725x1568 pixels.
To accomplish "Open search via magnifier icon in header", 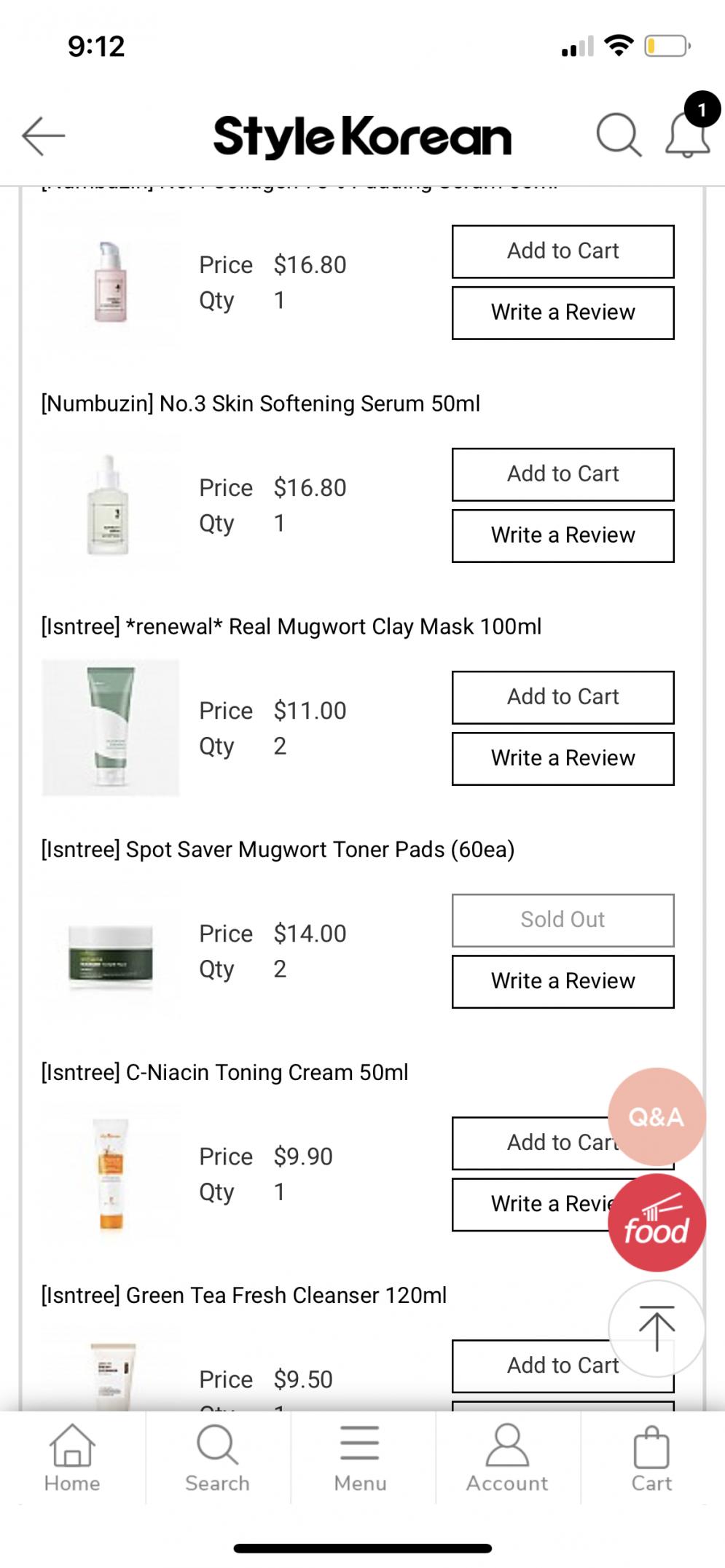I will tap(619, 135).
